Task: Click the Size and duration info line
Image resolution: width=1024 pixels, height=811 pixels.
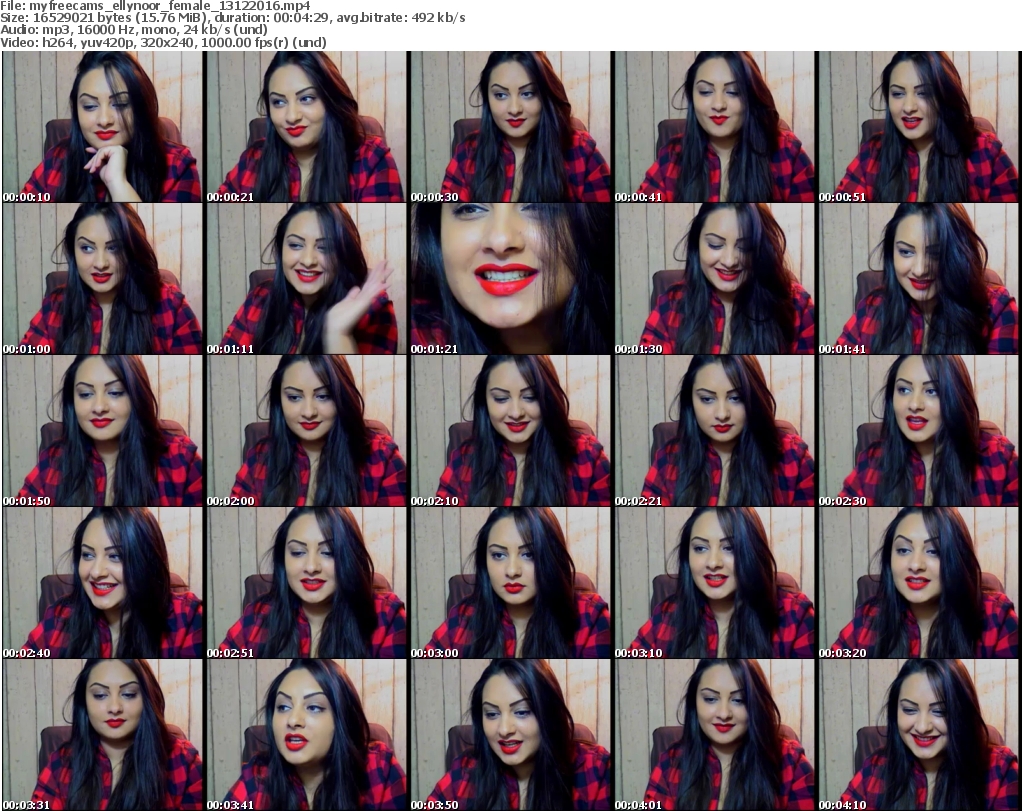Action: (232, 18)
